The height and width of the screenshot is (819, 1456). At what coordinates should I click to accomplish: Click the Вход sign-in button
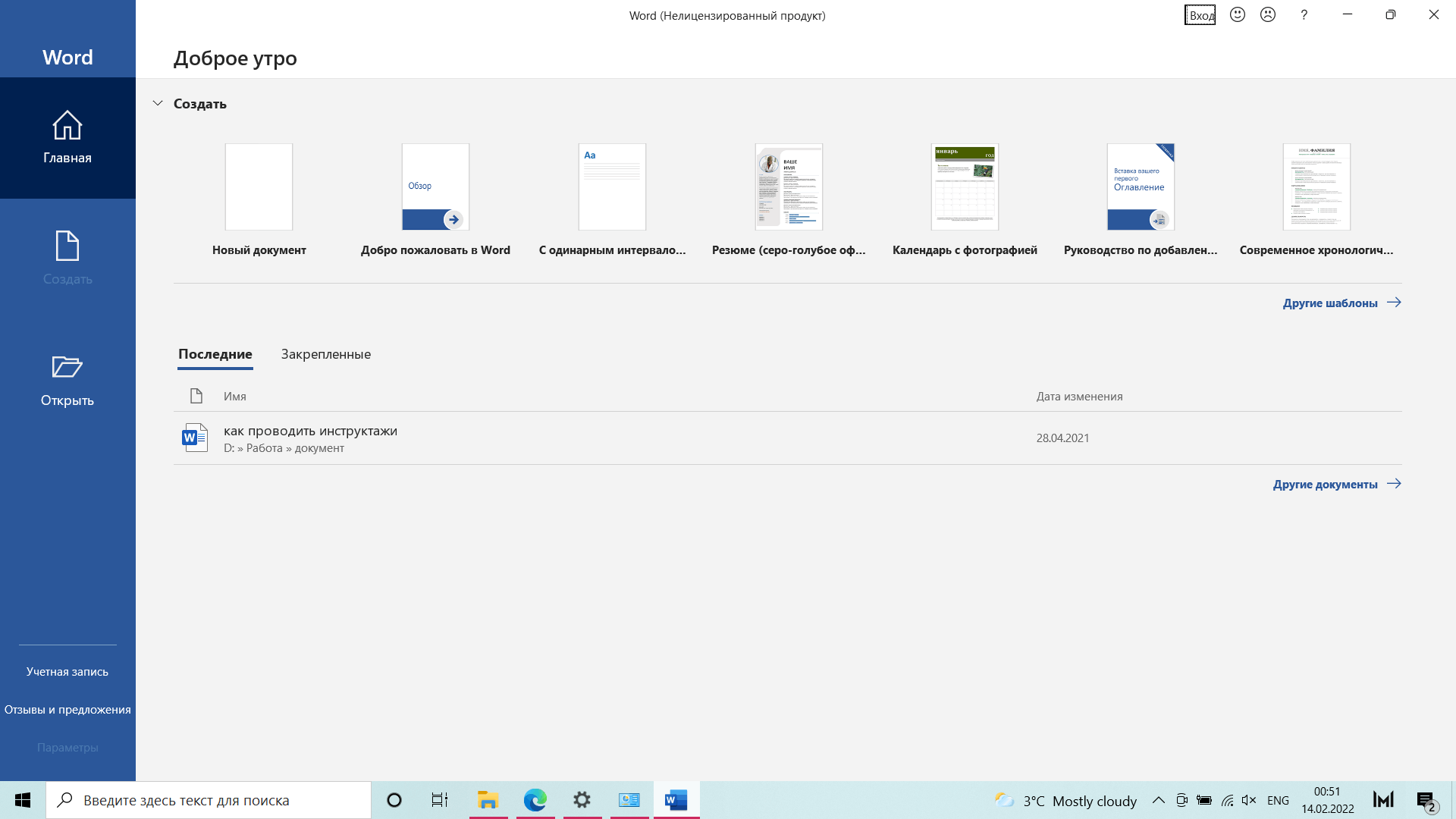pyautogui.click(x=1200, y=15)
